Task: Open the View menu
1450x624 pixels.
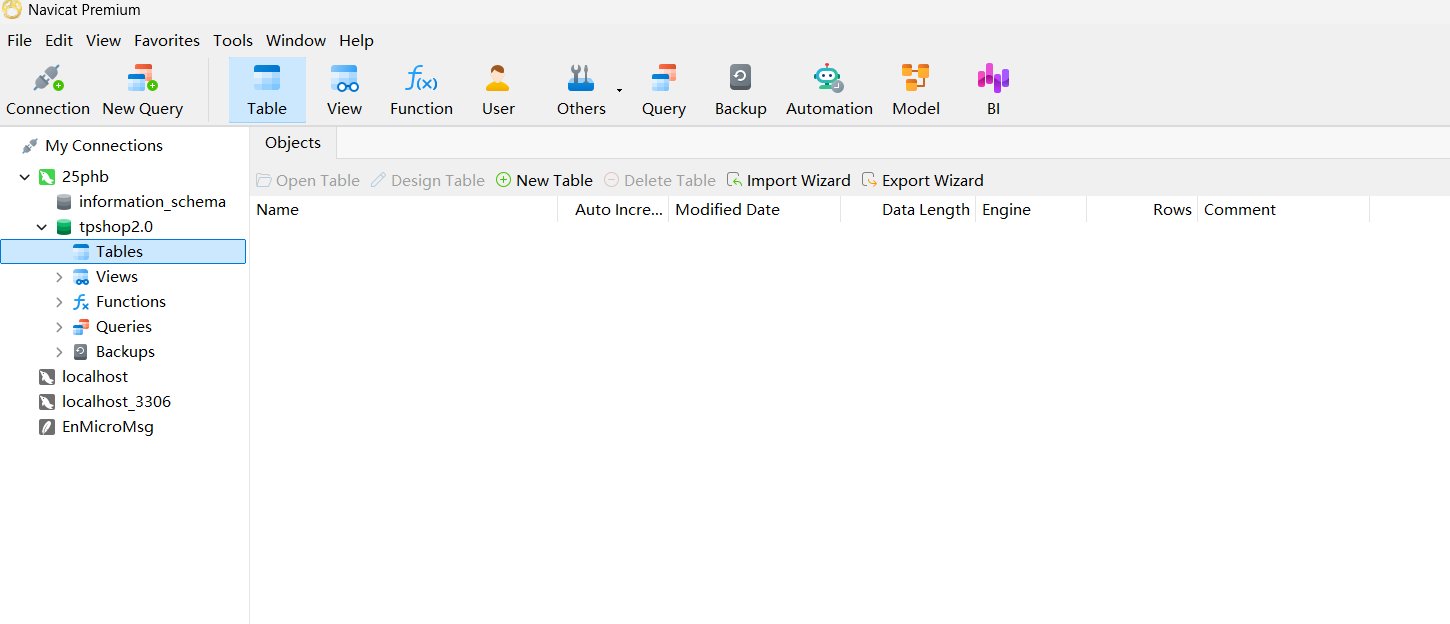Action: coord(103,40)
